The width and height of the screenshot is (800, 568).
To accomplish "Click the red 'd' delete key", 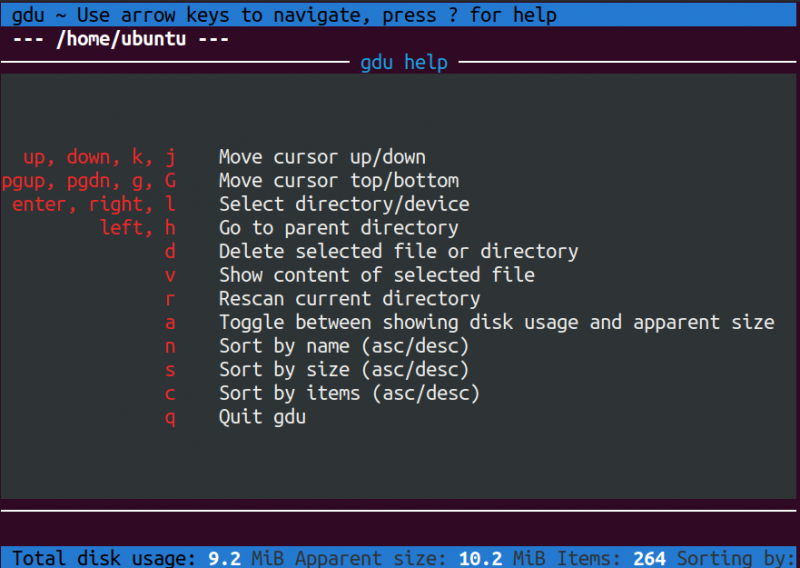I will coord(170,251).
